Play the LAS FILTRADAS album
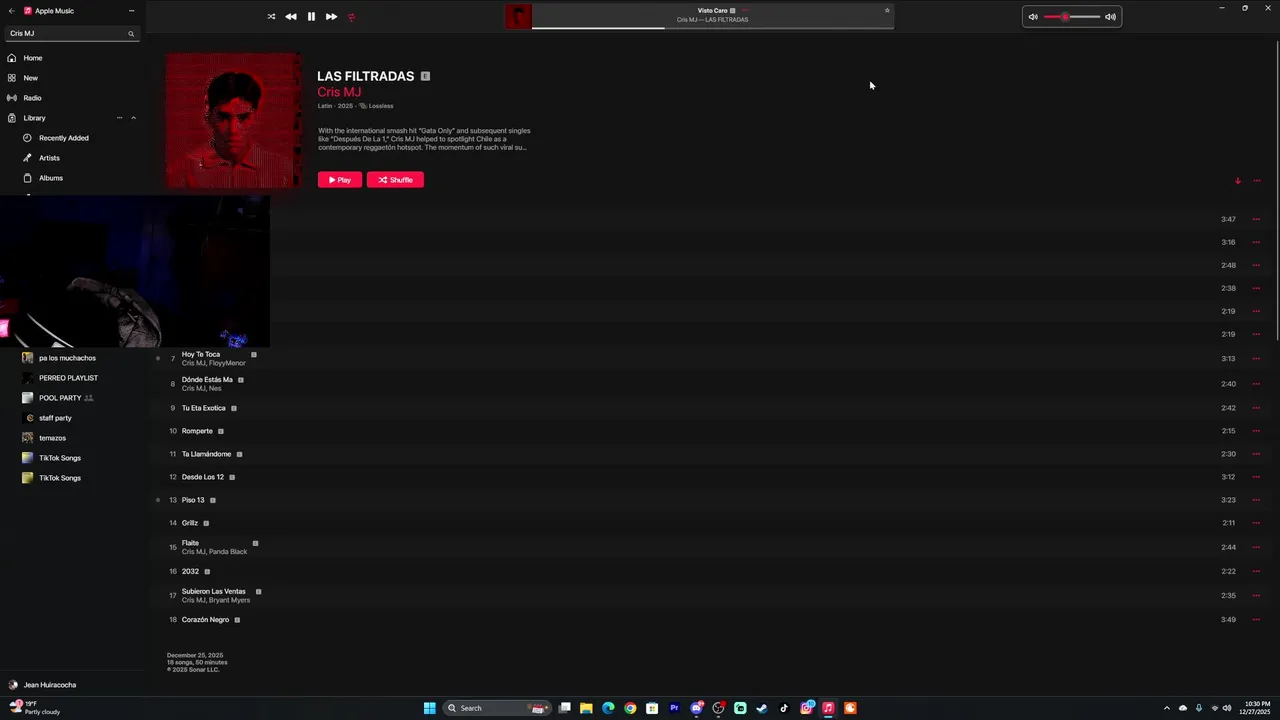This screenshot has height=720, width=1280. [x=340, y=180]
